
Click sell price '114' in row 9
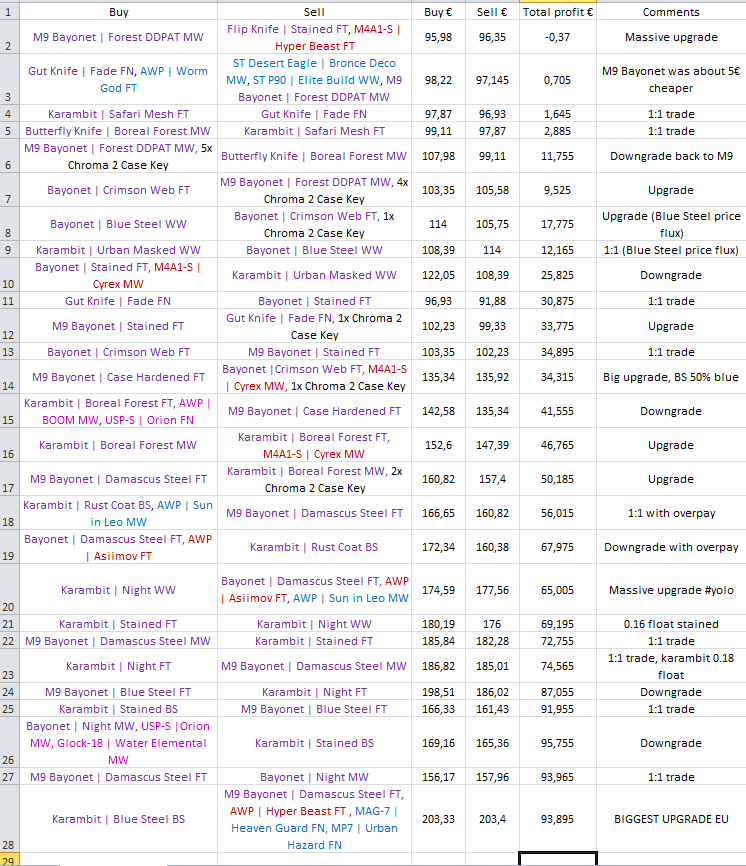click(x=492, y=250)
